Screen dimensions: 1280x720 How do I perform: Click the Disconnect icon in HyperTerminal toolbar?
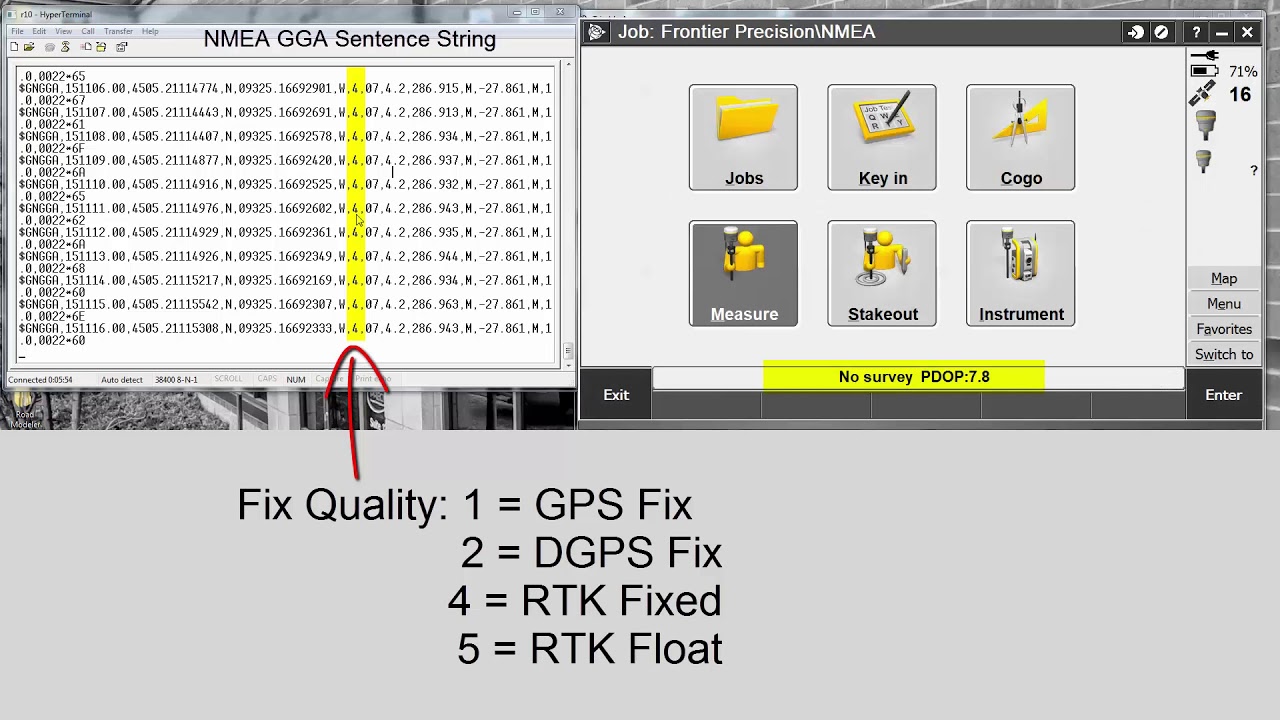tap(65, 47)
